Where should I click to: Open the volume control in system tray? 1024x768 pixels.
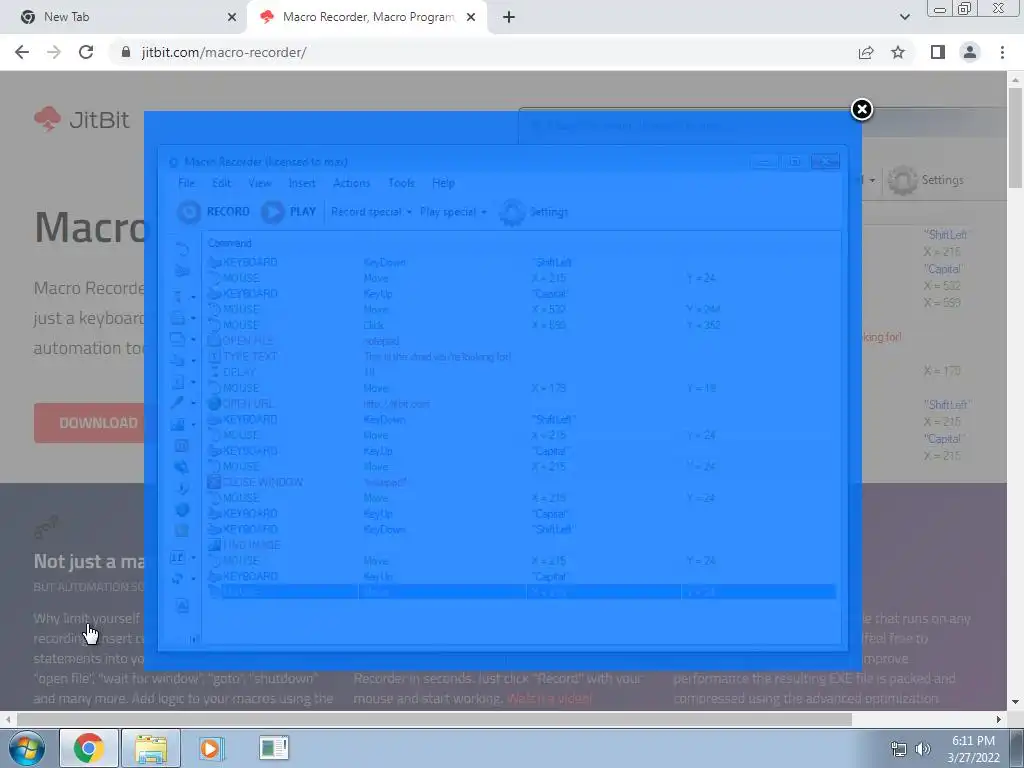(x=923, y=749)
